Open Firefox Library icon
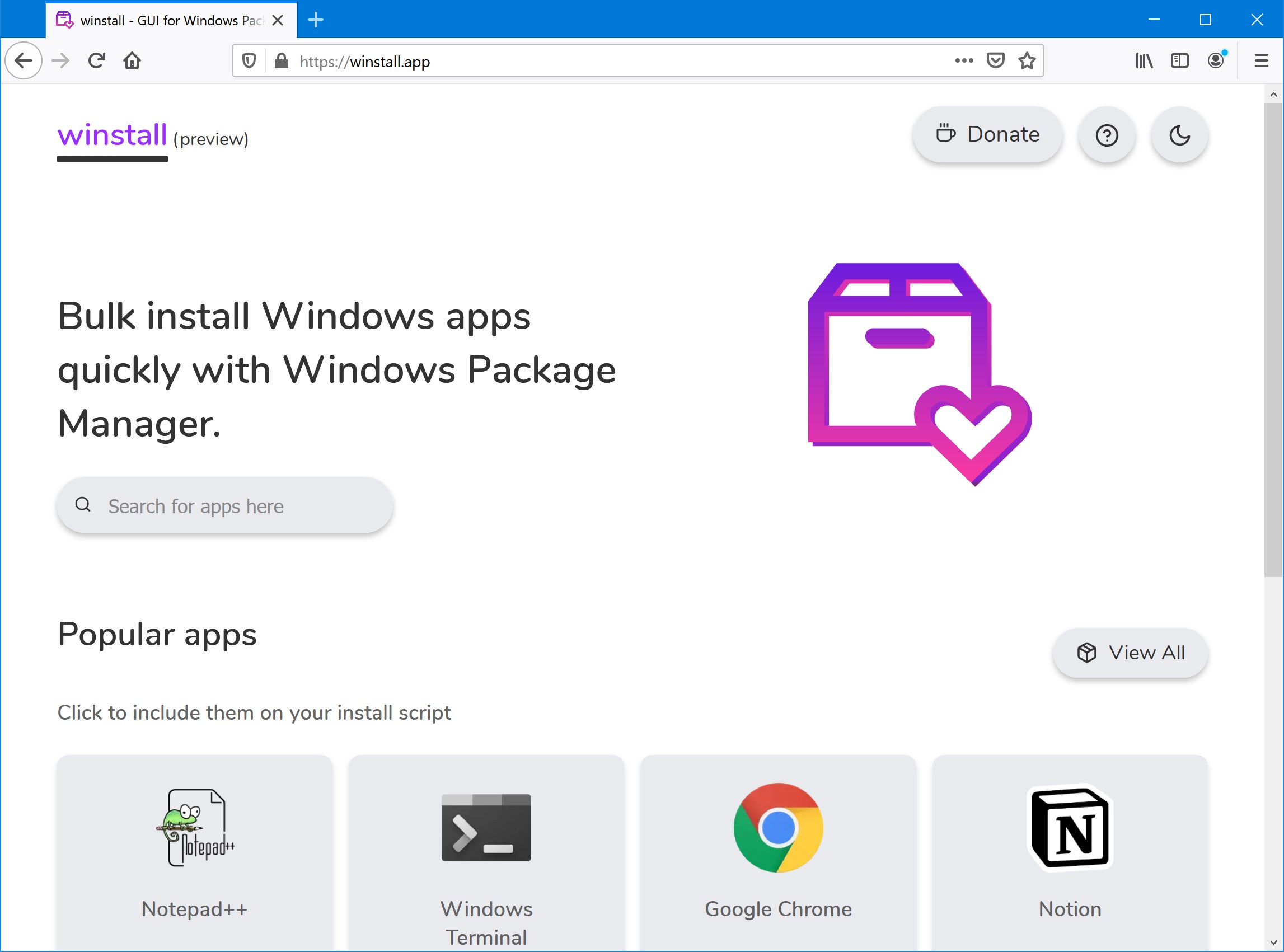 coord(1145,60)
